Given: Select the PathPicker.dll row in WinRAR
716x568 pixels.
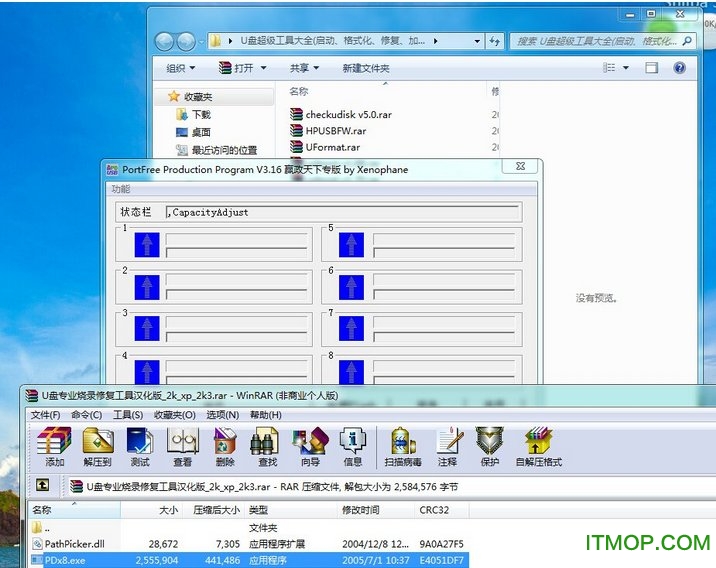Looking at the screenshot, I should click(x=248, y=544).
